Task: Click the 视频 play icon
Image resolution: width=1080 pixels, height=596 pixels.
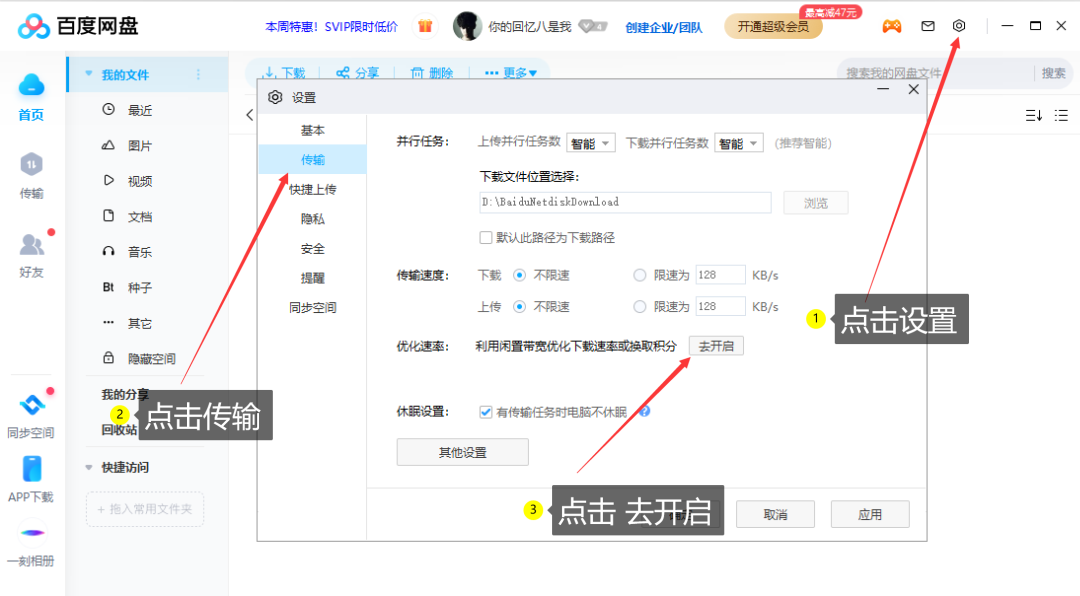Action: tap(108, 180)
